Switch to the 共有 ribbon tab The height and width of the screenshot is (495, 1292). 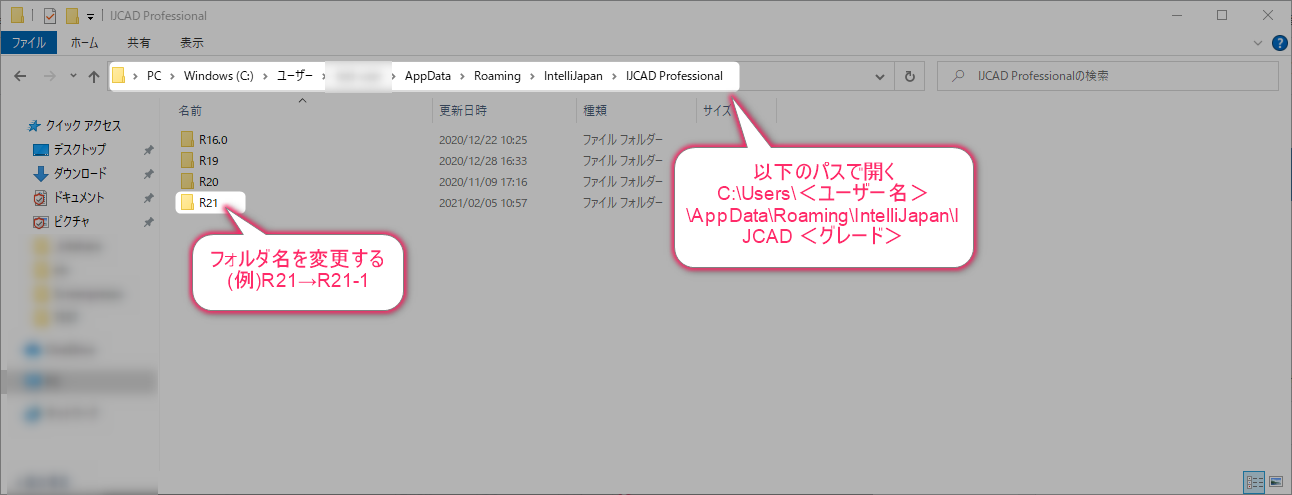[139, 43]
